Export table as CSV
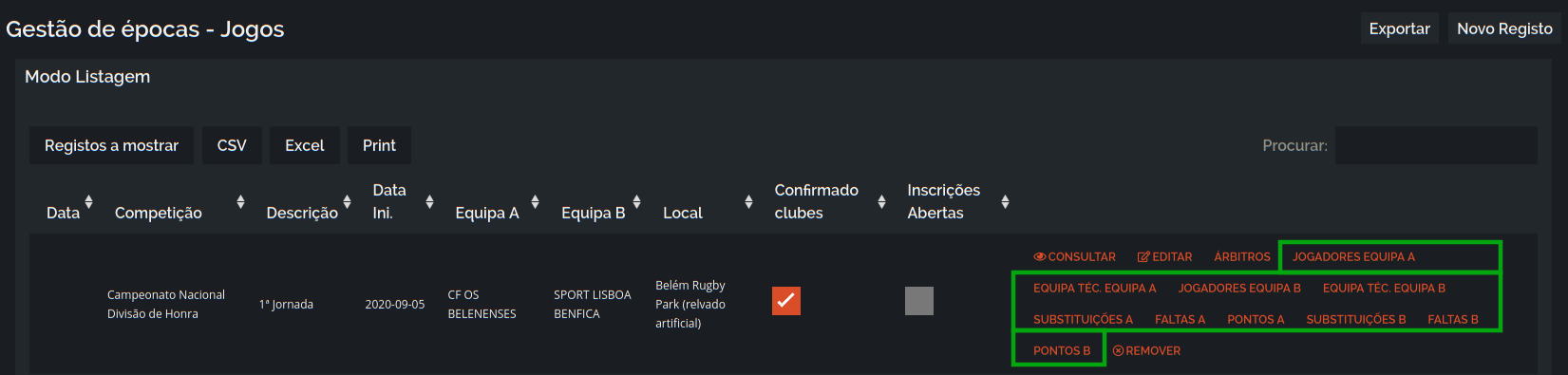The width and height of the screenshot is (1568, 375). [x=232, y=145]
